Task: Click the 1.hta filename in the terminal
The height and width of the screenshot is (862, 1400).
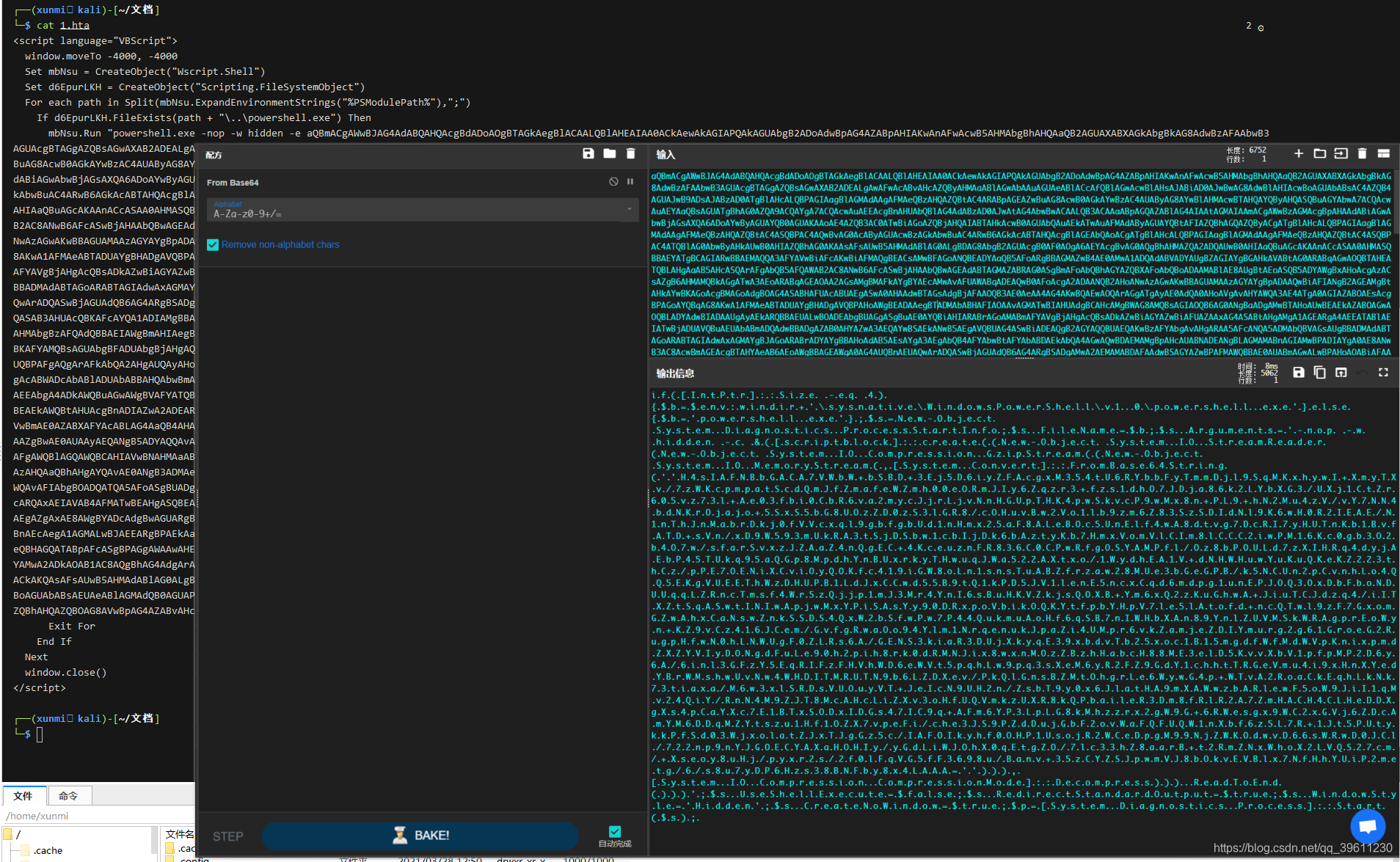Action: [x=75, y=26]
